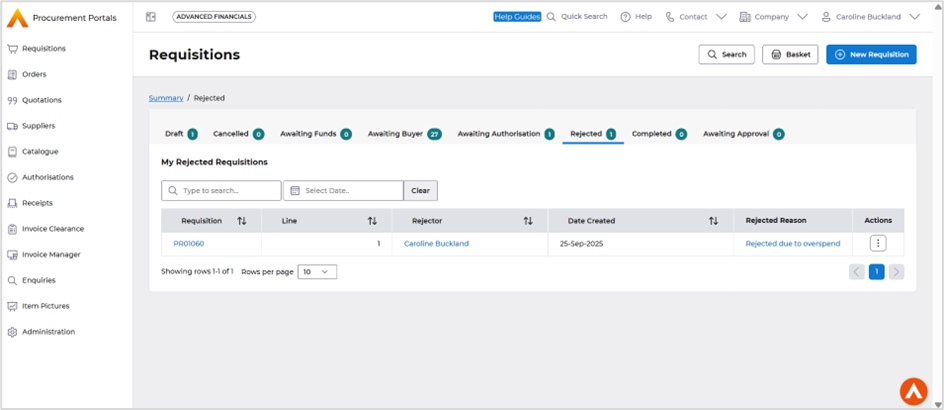Open Item Pictures in the sidebar
Viewport: 944px width, 410px height.
[x=45, y=306]
